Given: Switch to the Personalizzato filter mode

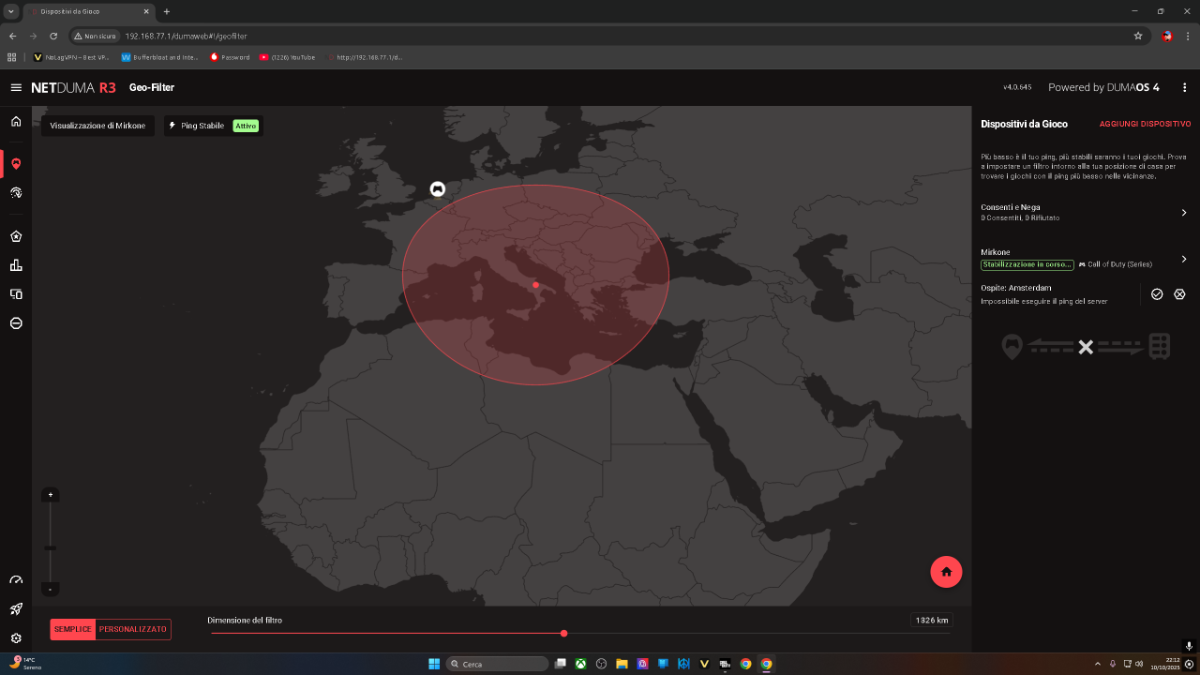Looking at the screenshot, I should (133, 629).
